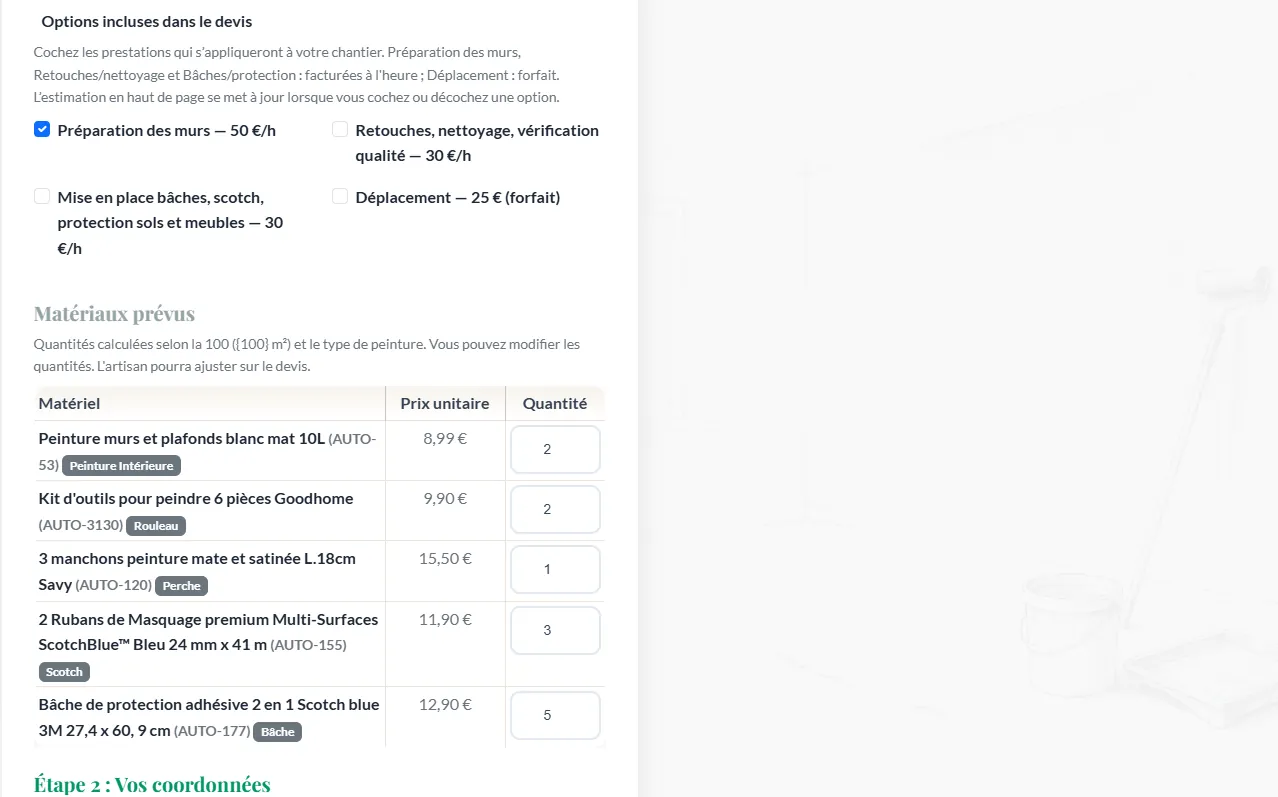
Task: Click the Bâche category badge
Action: click(277, 732)
